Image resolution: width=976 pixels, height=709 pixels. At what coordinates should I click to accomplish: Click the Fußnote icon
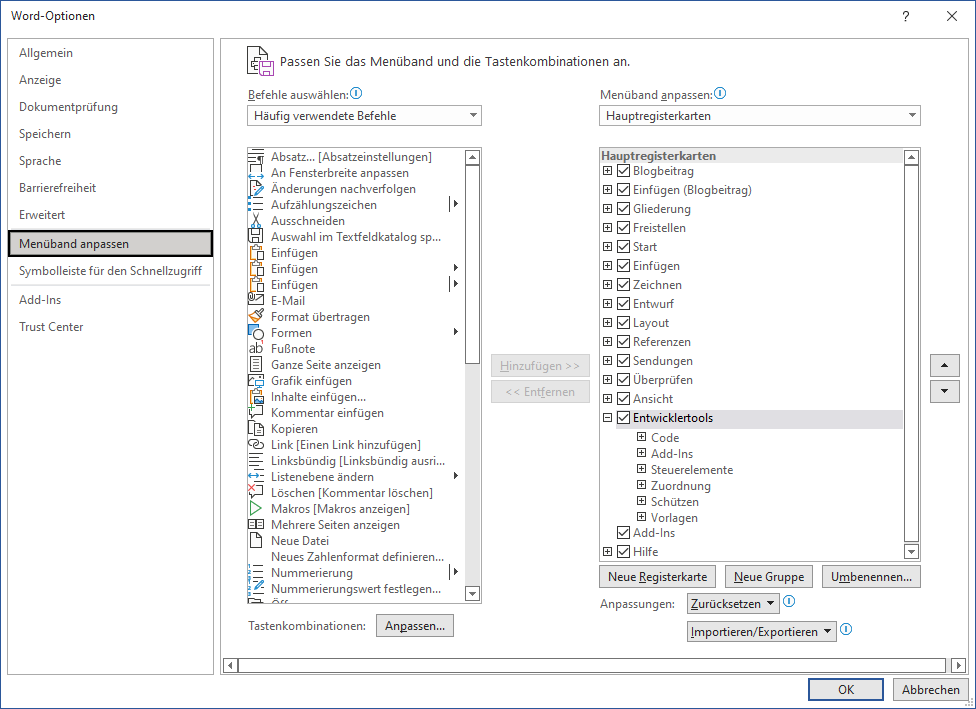256,349
